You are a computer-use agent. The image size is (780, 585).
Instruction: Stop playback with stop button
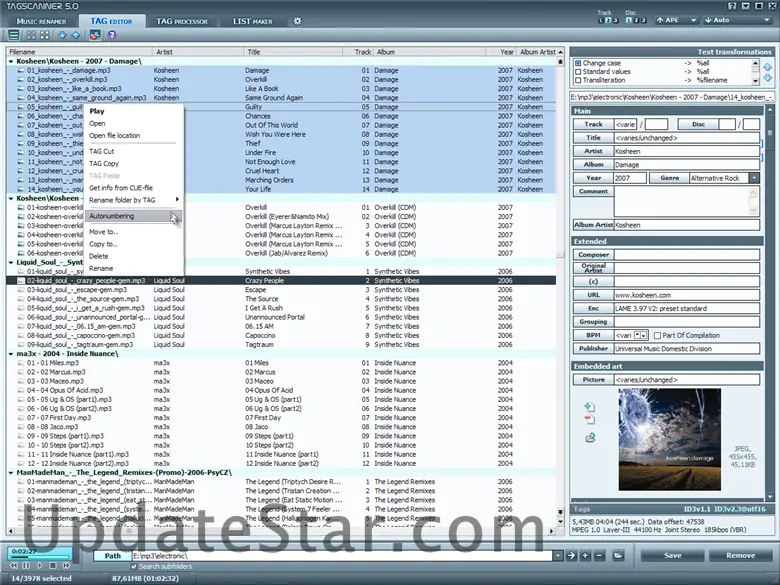coord(53,566)
